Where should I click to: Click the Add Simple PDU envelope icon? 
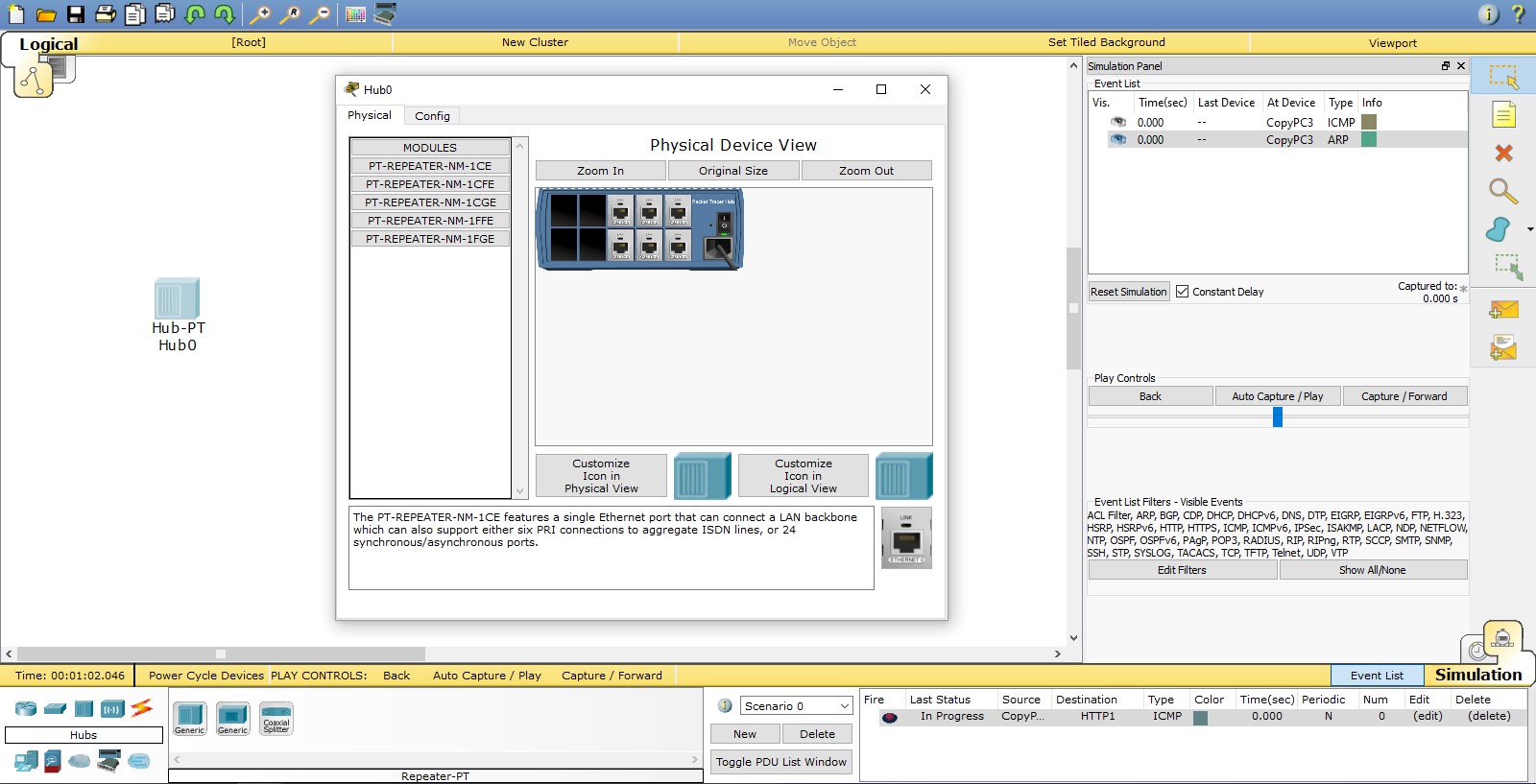click(1503, 309)
